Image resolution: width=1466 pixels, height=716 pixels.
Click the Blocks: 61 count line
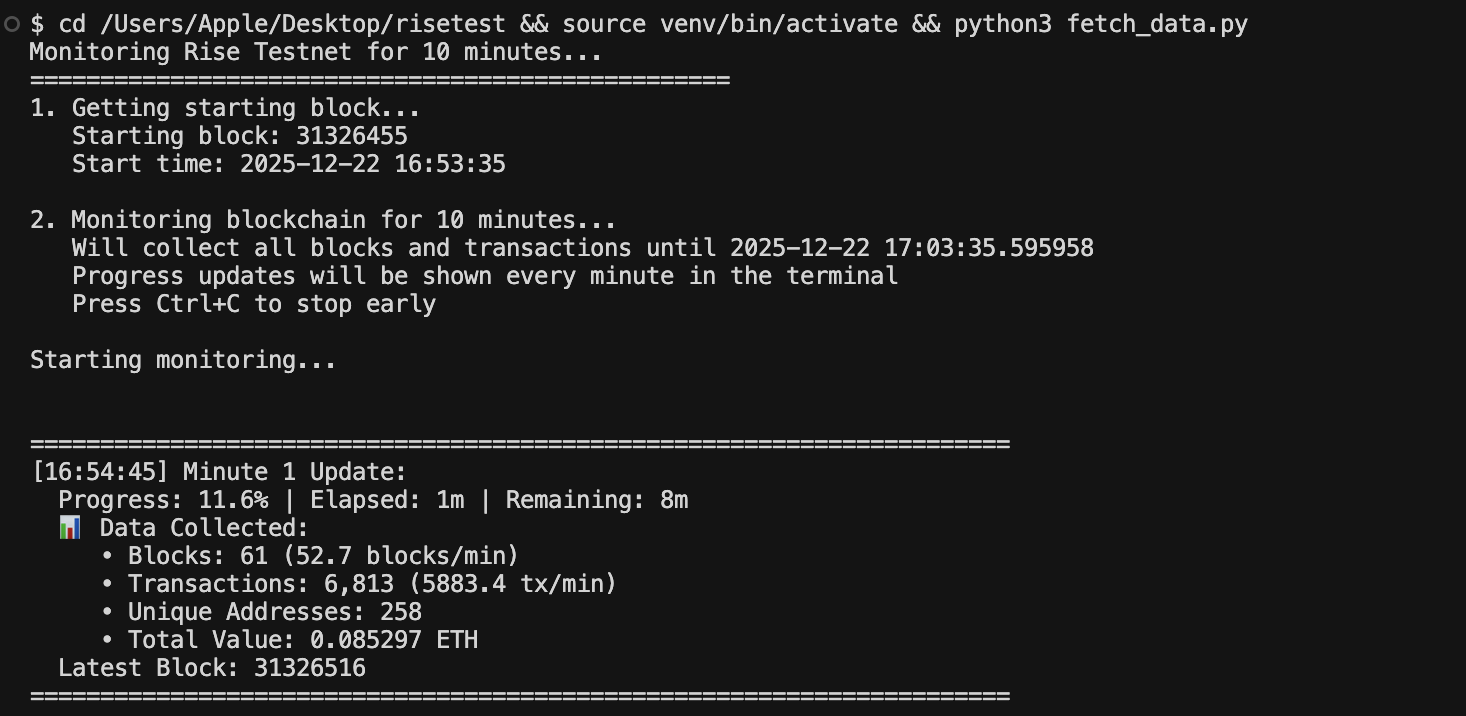tap(323, 556)
